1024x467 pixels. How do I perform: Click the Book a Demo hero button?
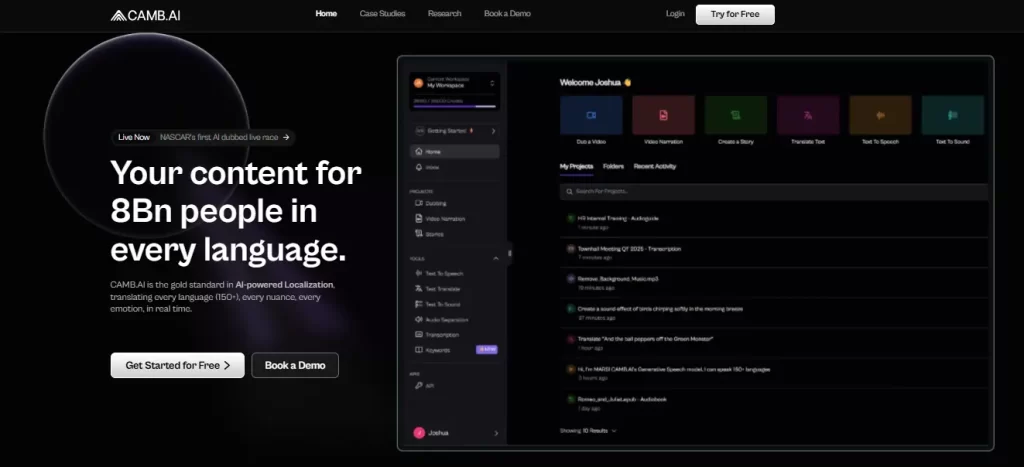pos(294,365)
